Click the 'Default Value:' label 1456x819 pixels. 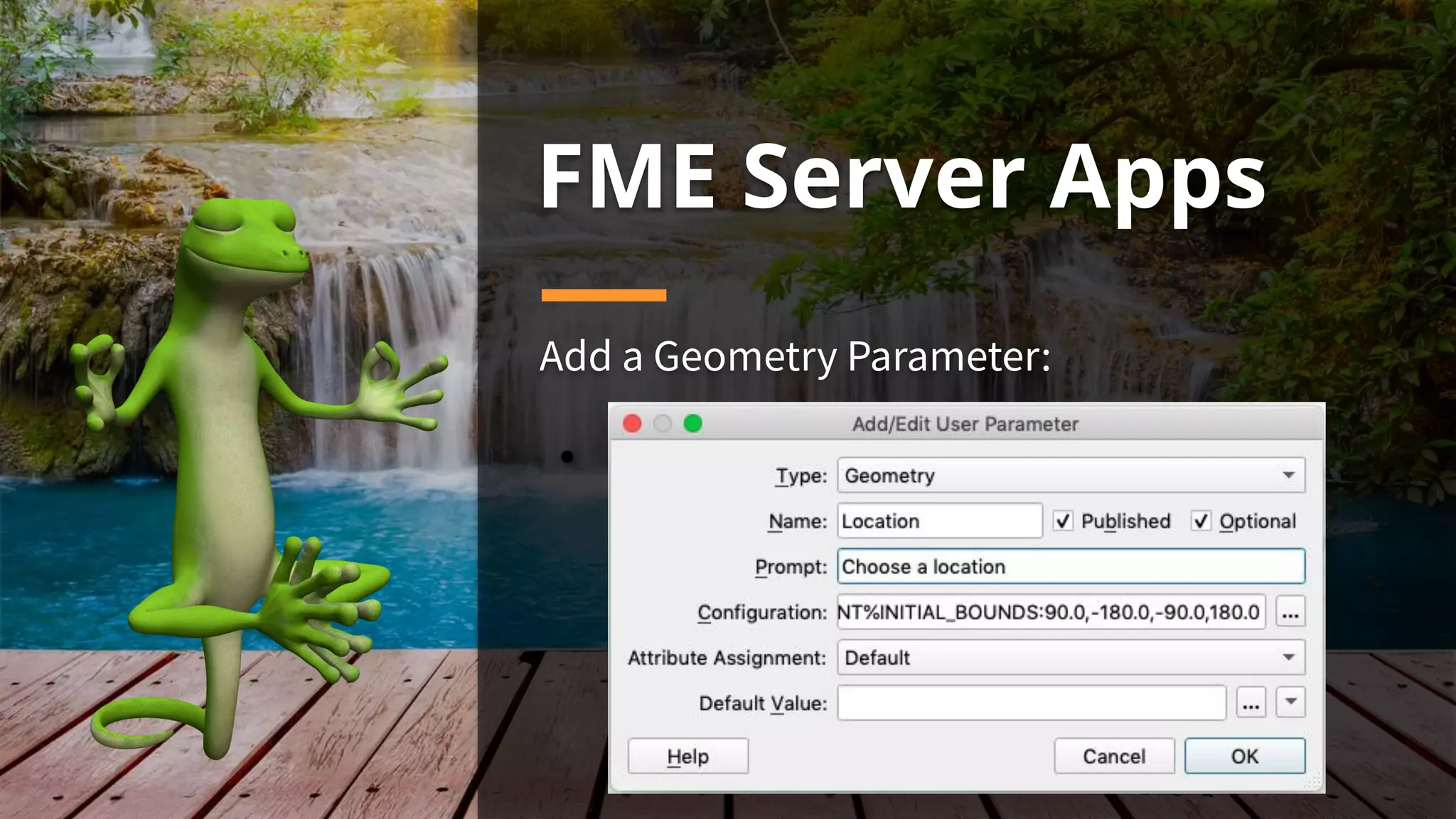pyautogui.click(x=763, y=703)
